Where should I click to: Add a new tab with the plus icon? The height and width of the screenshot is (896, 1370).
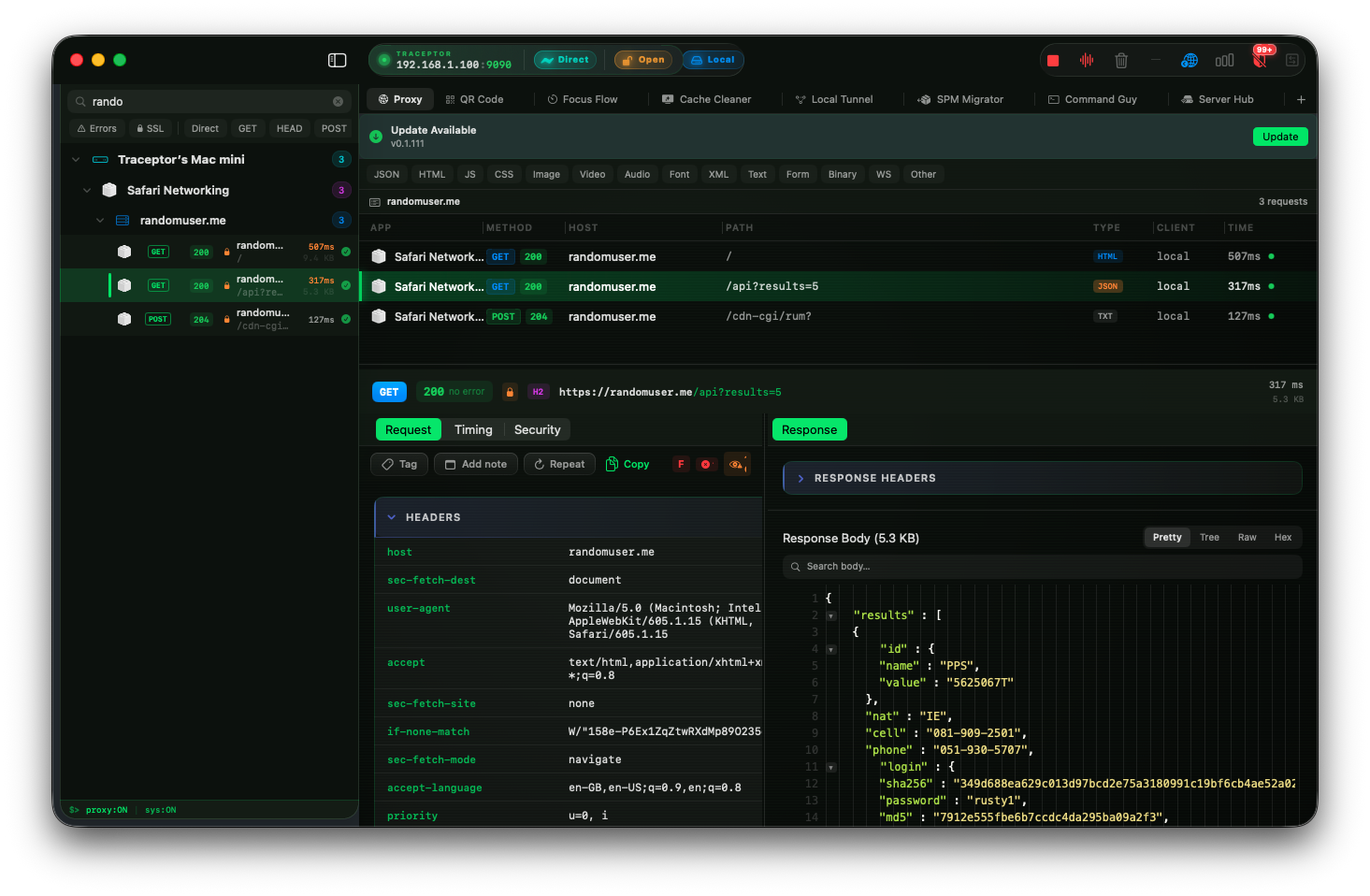tap(1301, 100)
